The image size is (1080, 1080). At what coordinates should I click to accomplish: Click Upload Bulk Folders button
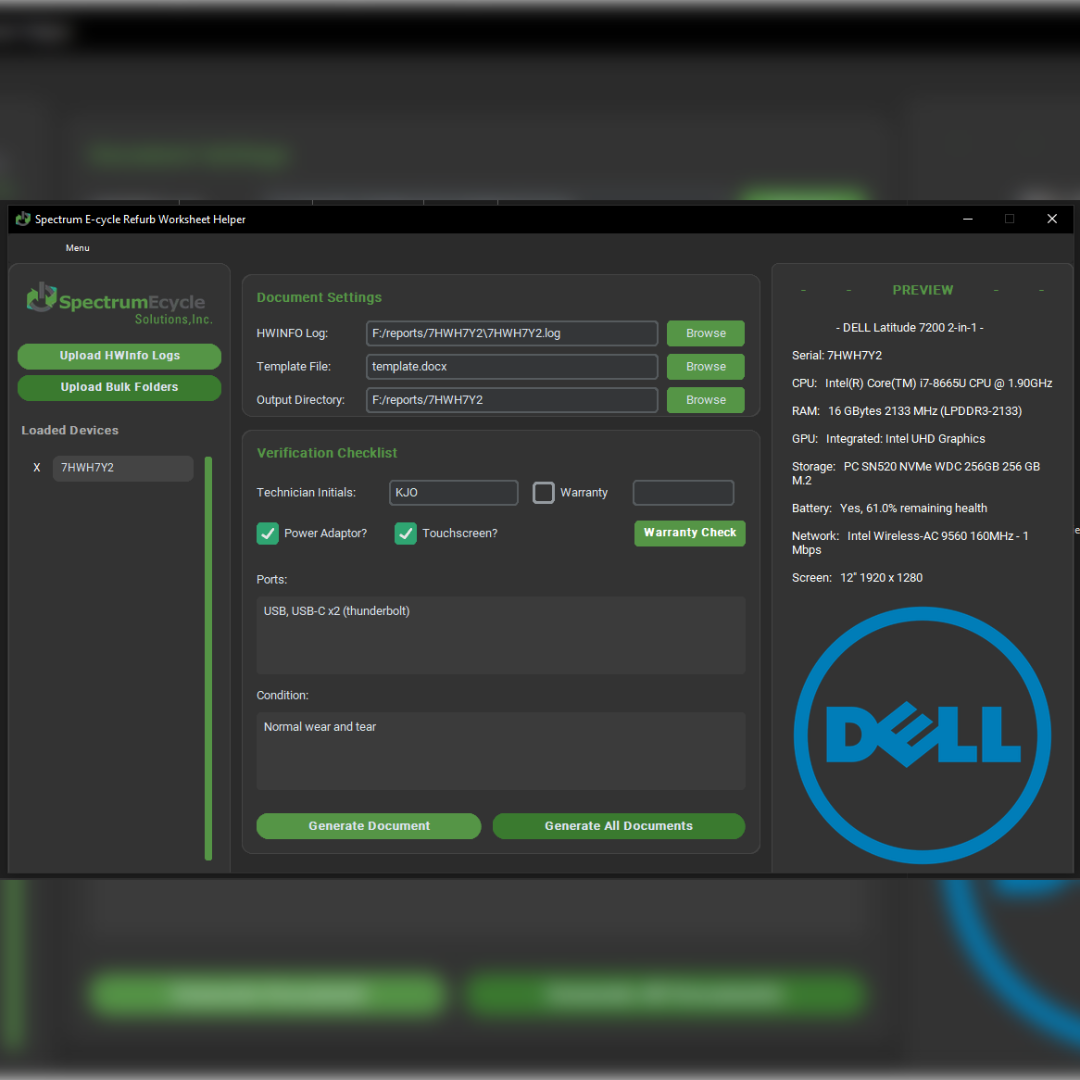(x=119, y=388)
